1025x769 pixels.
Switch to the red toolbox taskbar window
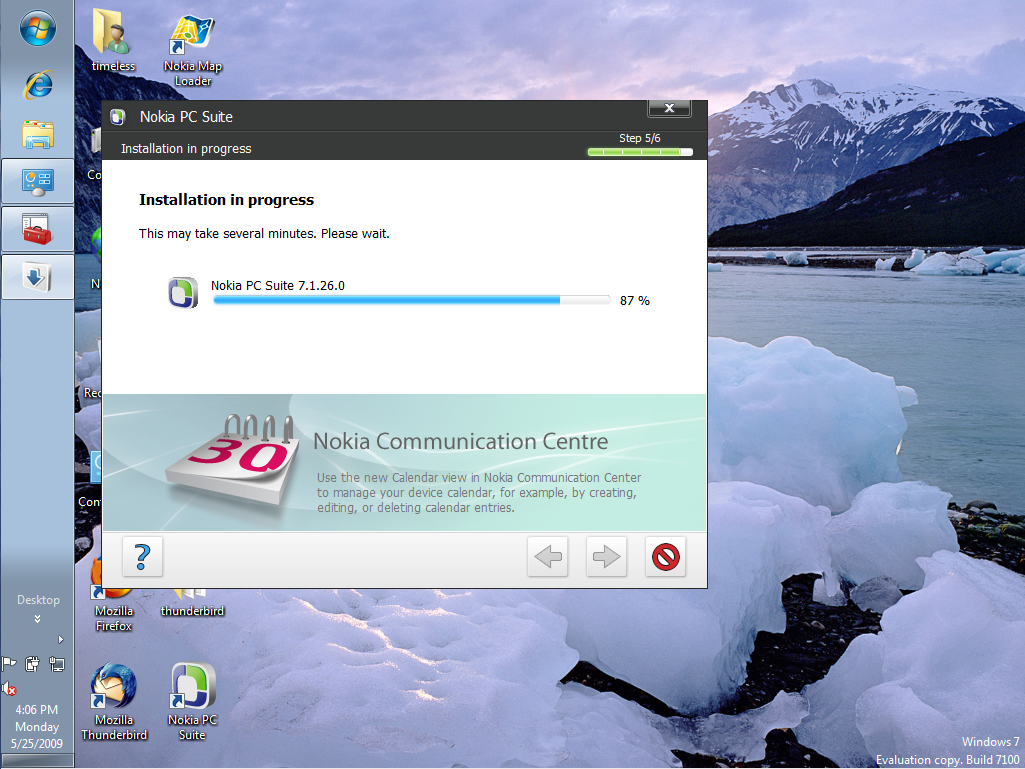point(37,229)
